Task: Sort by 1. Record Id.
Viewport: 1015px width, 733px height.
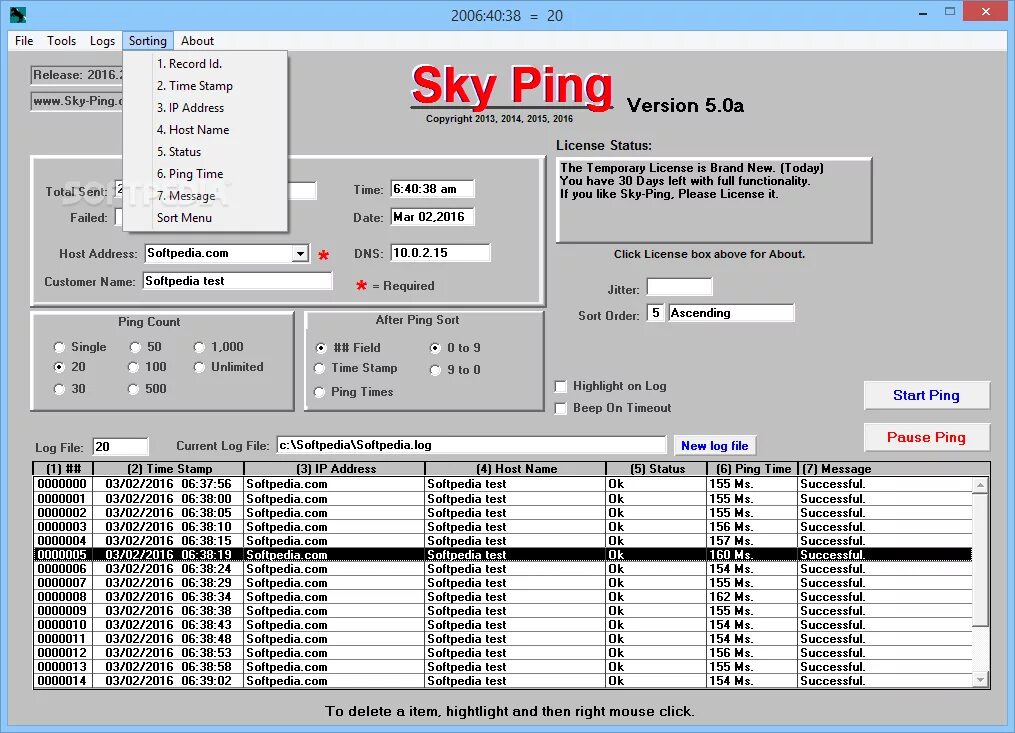Action: 205,63
